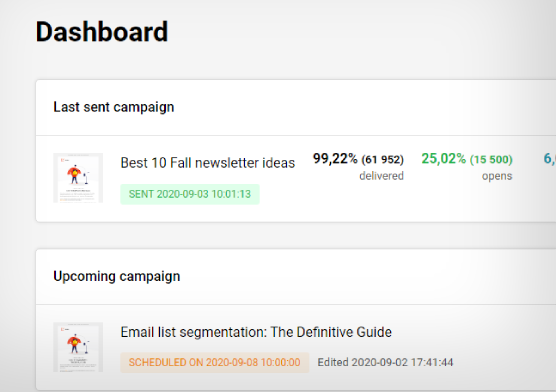
Task: Click the opens label under 25,02%
Action: (x=497, y=176)
